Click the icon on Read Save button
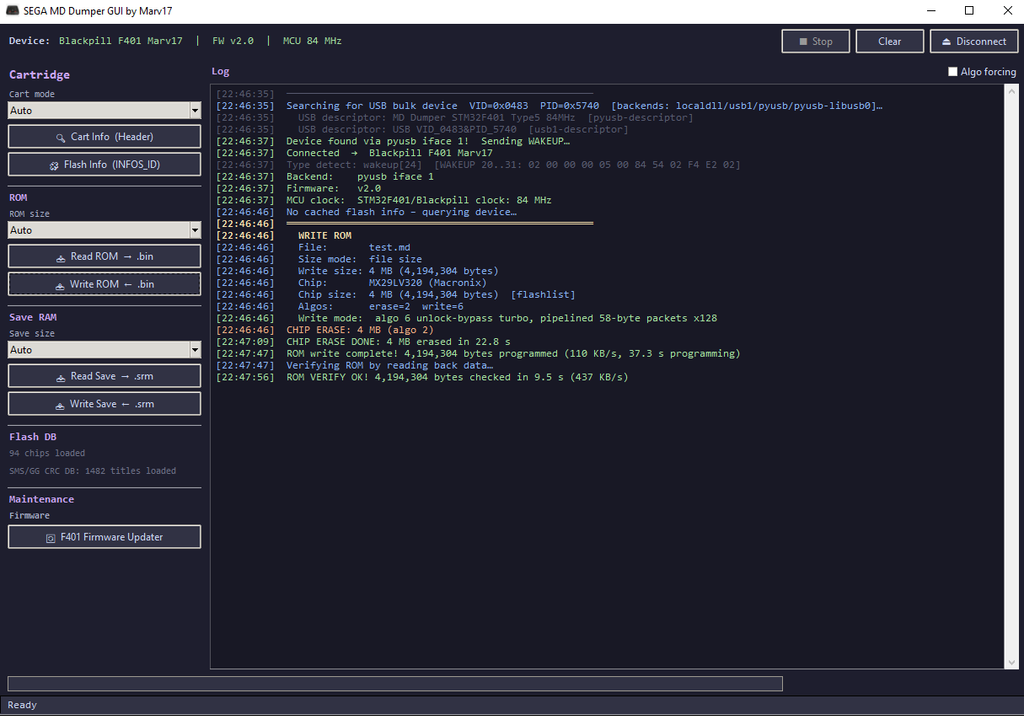 (60, 378)
